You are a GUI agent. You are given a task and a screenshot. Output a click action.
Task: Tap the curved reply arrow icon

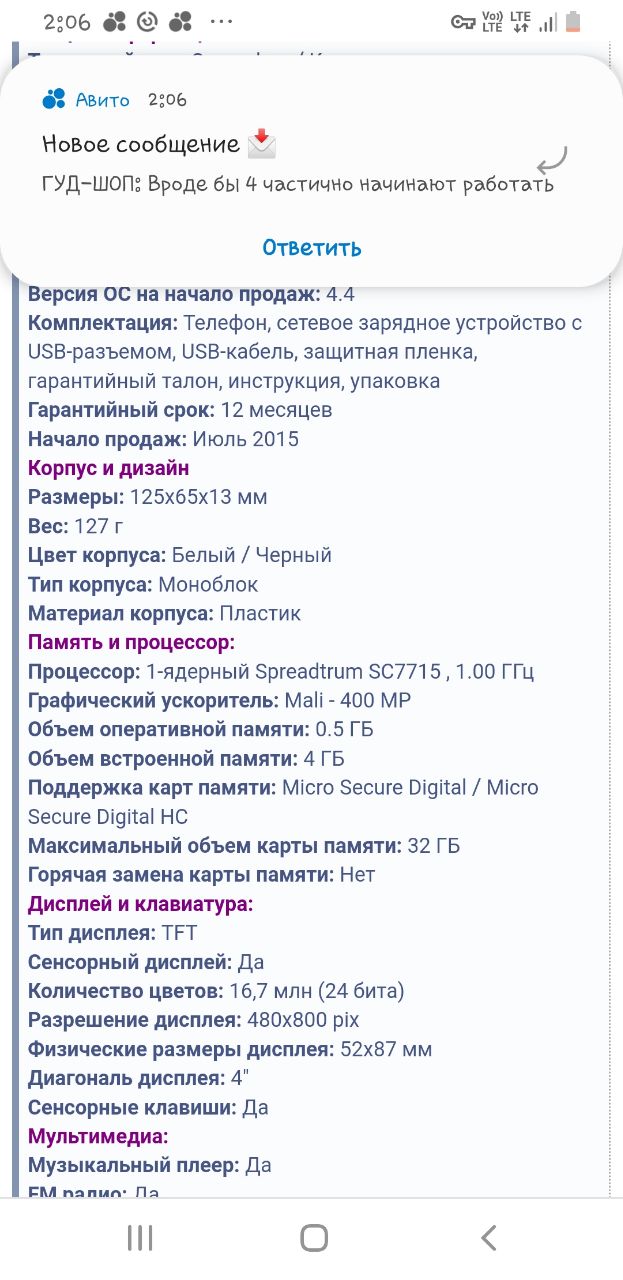point(552,160)
